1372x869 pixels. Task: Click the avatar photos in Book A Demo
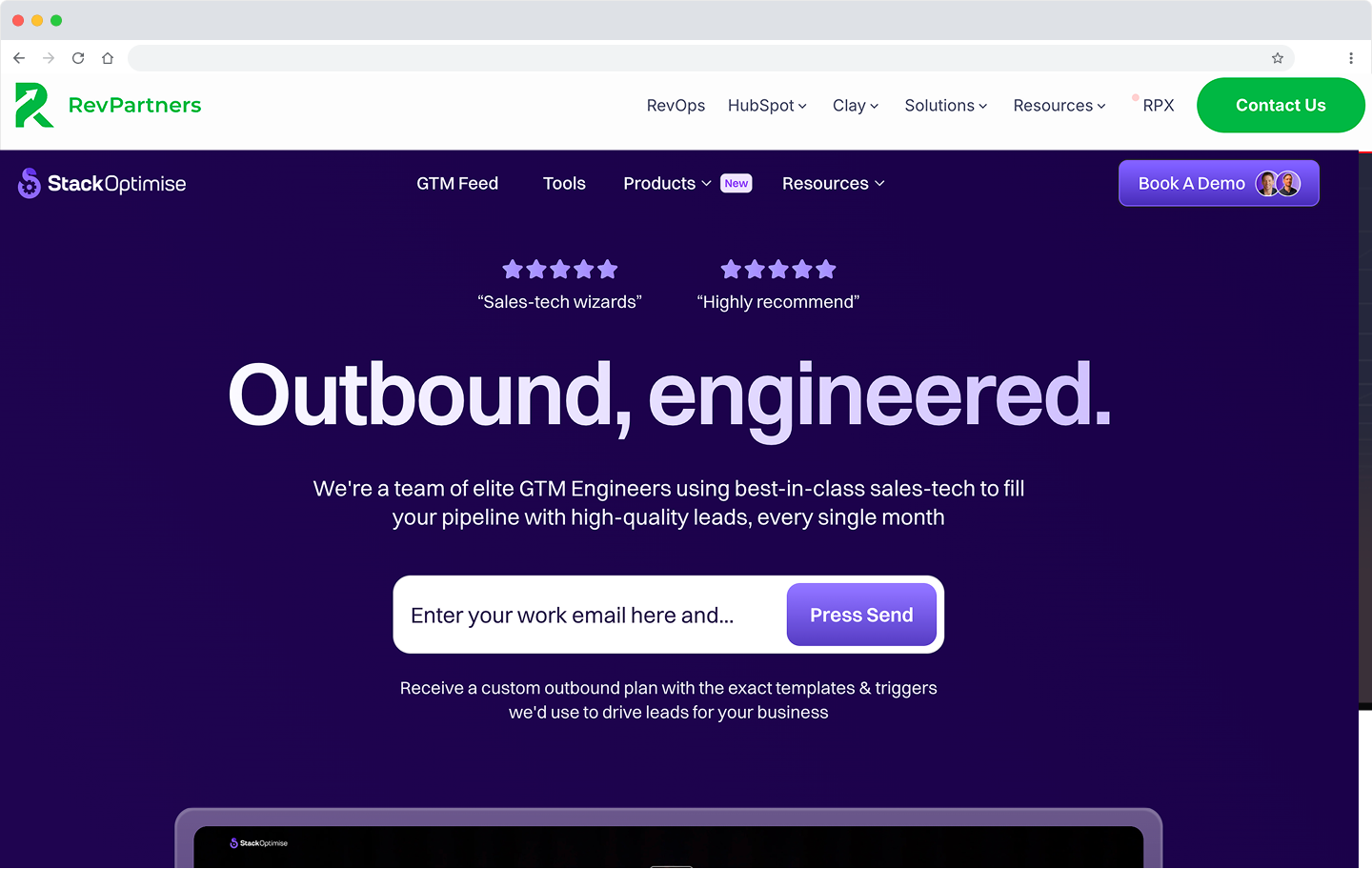tap(1279, 184)
